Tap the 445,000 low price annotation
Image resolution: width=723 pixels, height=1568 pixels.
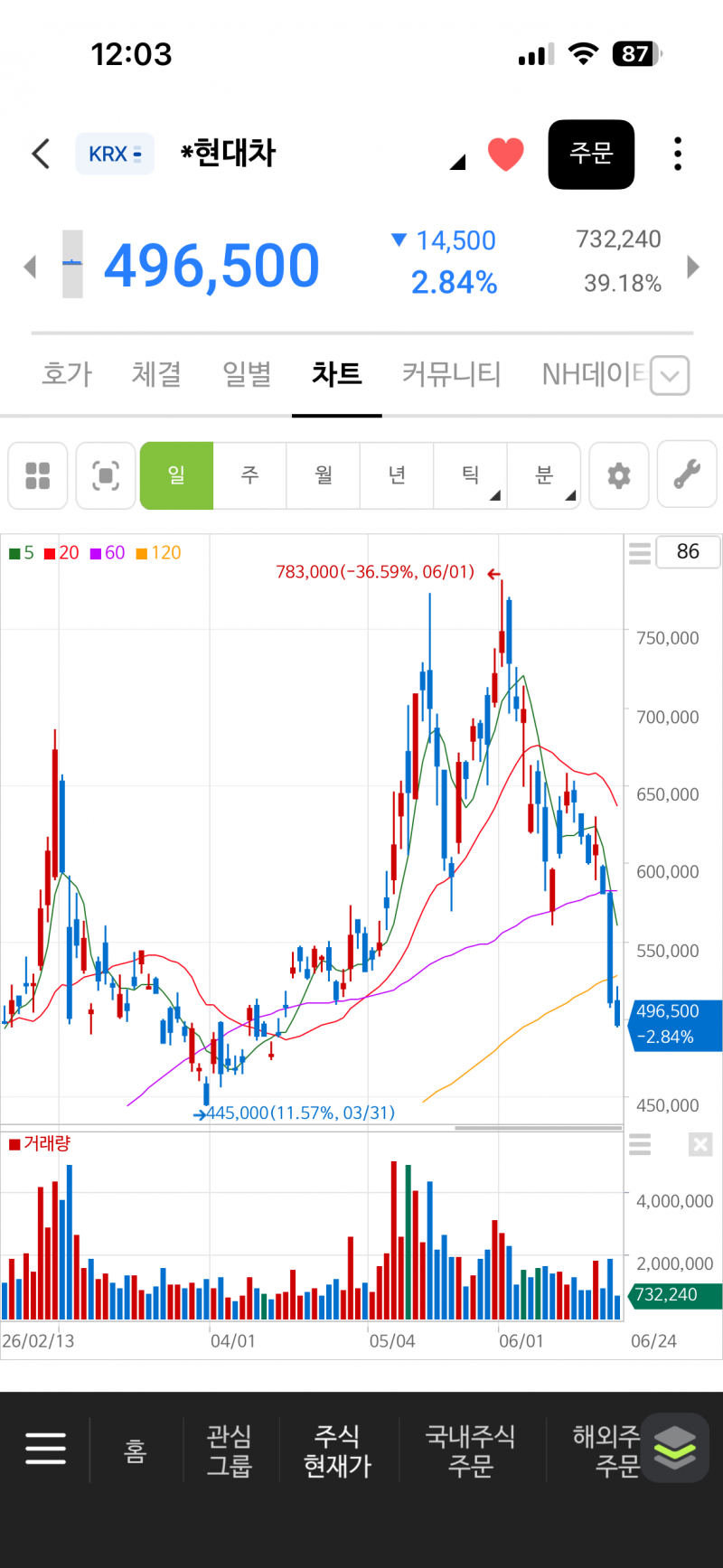tap(300, 1113)
